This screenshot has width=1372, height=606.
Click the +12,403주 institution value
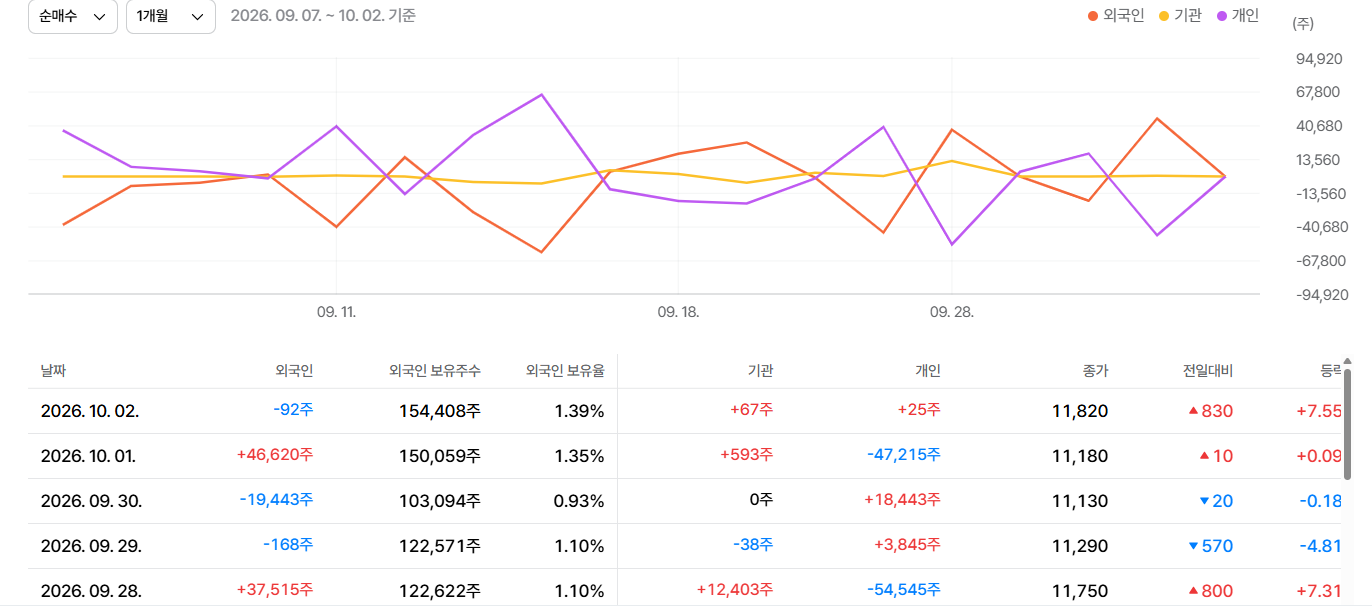pyautogui.click(x=737, y=590)
